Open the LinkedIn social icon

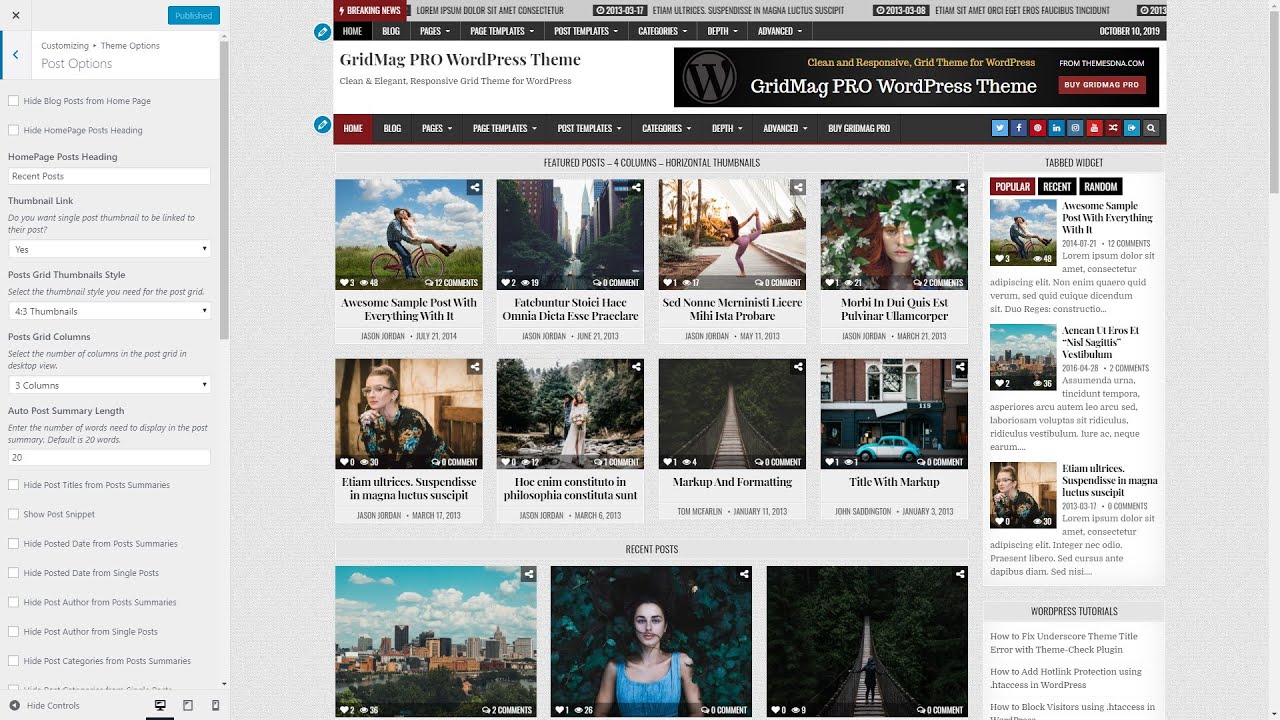1056,128
